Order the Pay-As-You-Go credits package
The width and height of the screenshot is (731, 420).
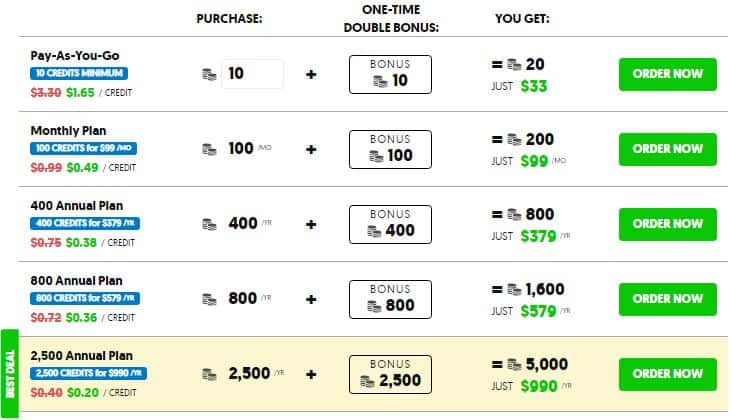click(x=668, y=73)
